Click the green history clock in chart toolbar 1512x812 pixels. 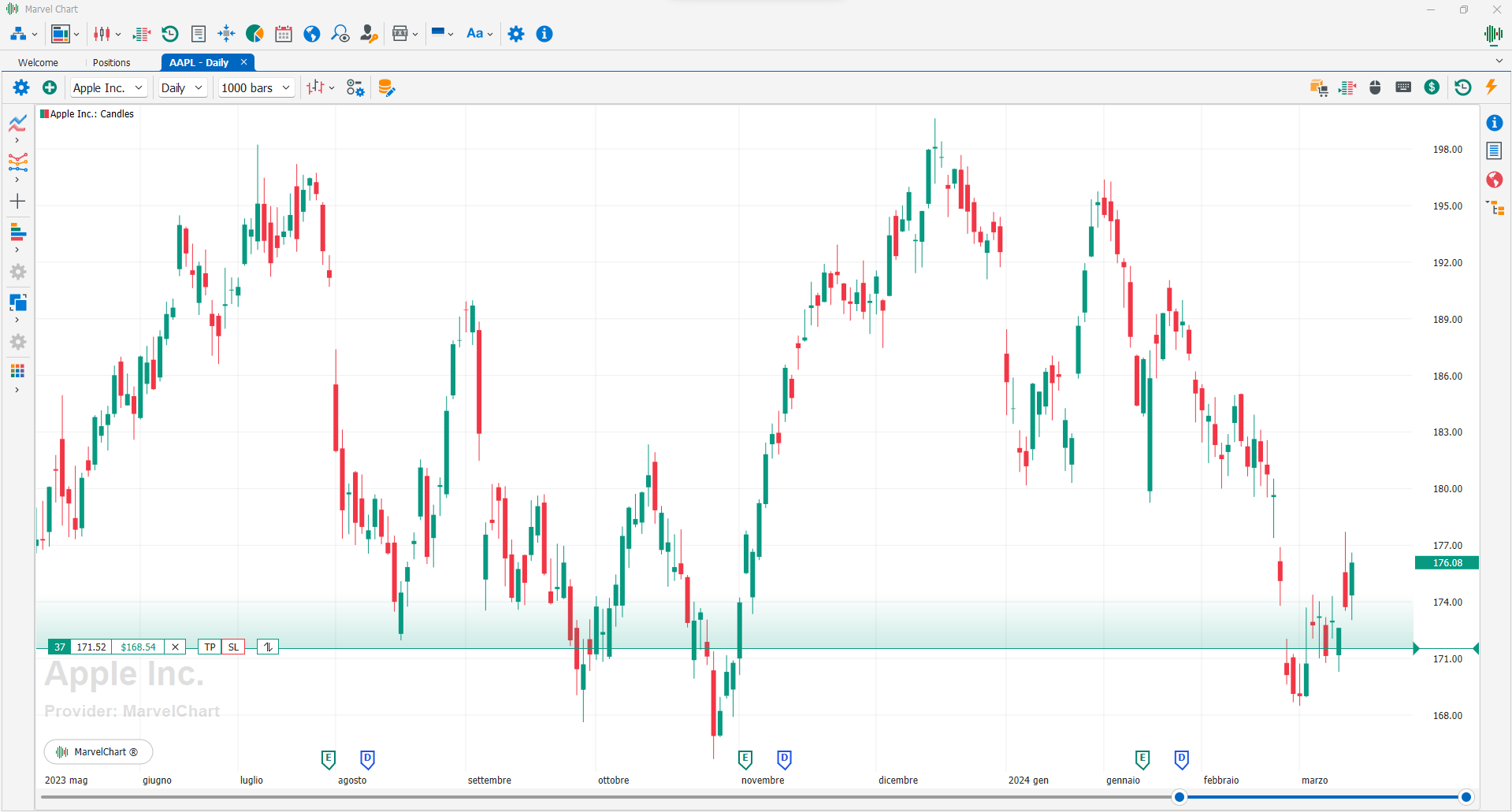tap(1463, 87)
